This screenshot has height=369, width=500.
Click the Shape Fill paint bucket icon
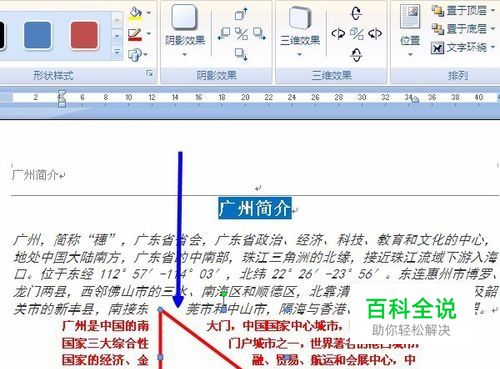click(x=135, y=13)
